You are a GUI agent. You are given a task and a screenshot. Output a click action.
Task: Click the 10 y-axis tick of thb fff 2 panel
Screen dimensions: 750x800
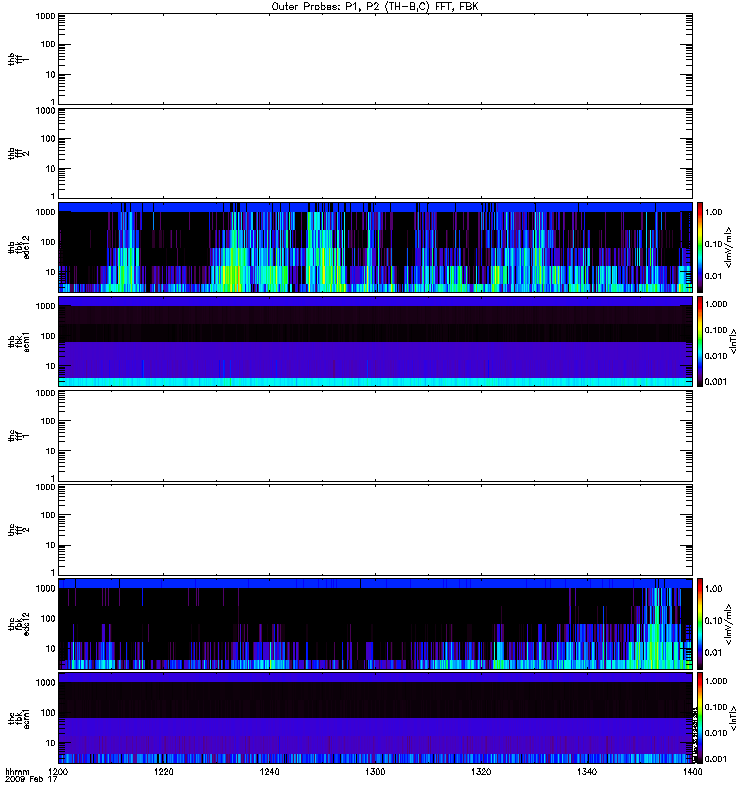51,169
